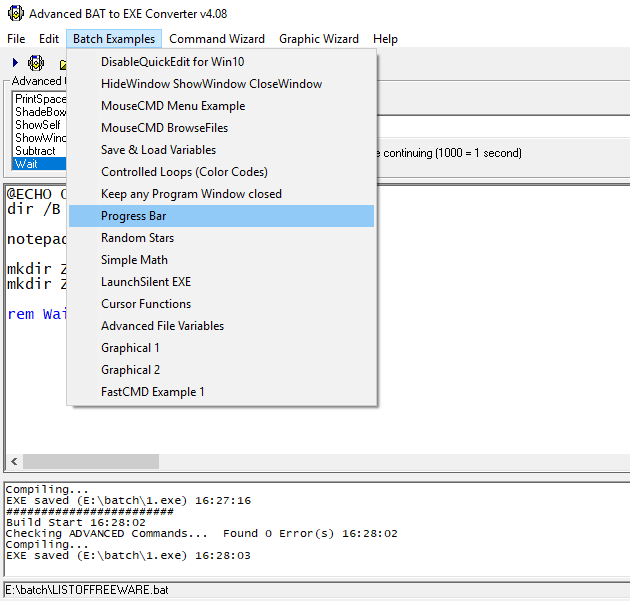Load the LaunchSilent EXE example
630x601 pixels.
(221, 282)
